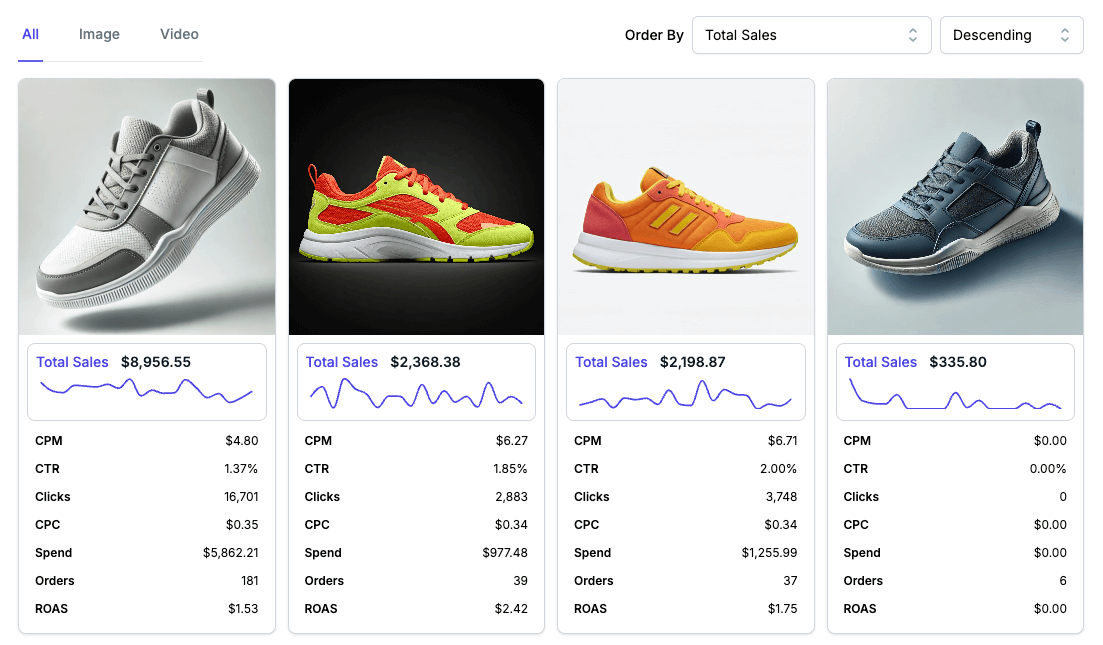The width and height of the screenshot is (1103, 645).
Task: Open the Descending sort direction dropdown
Action: pos(1010,34)
